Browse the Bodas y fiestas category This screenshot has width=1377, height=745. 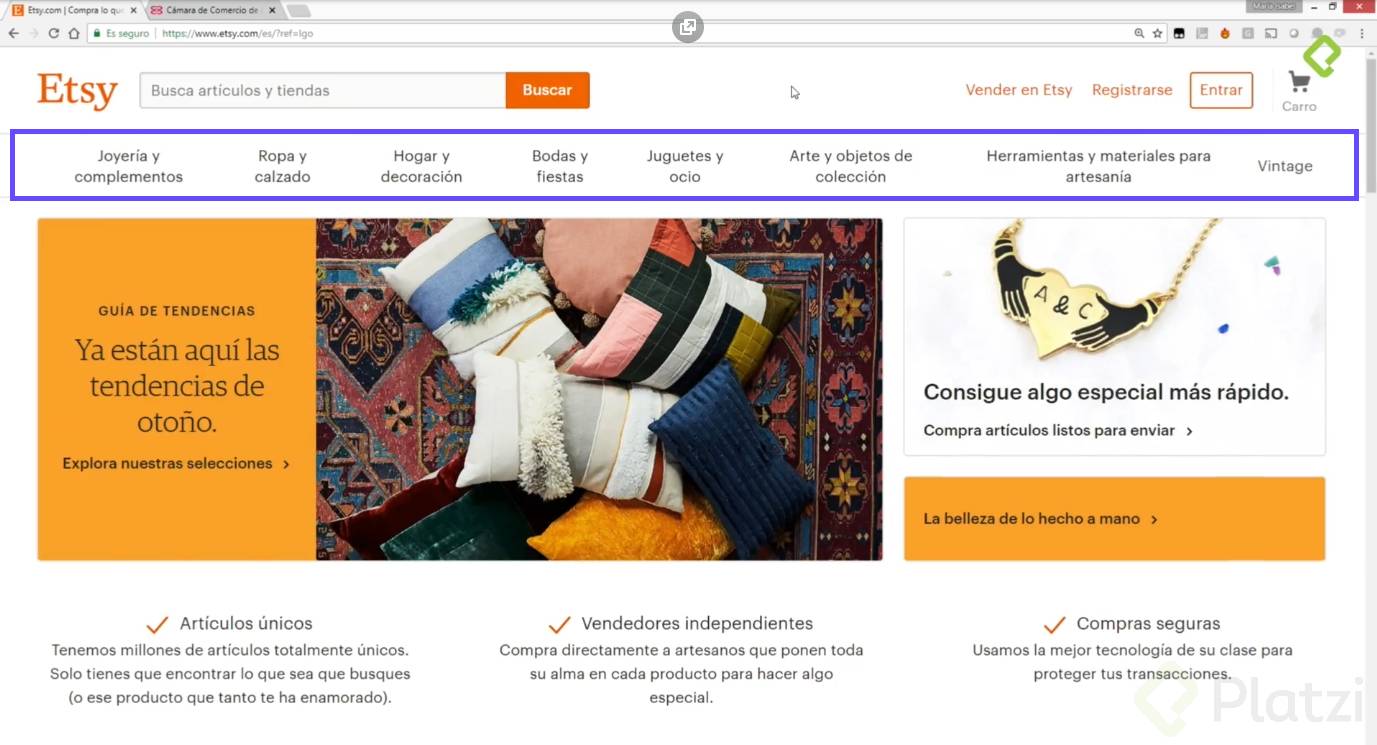click(560, 166)
